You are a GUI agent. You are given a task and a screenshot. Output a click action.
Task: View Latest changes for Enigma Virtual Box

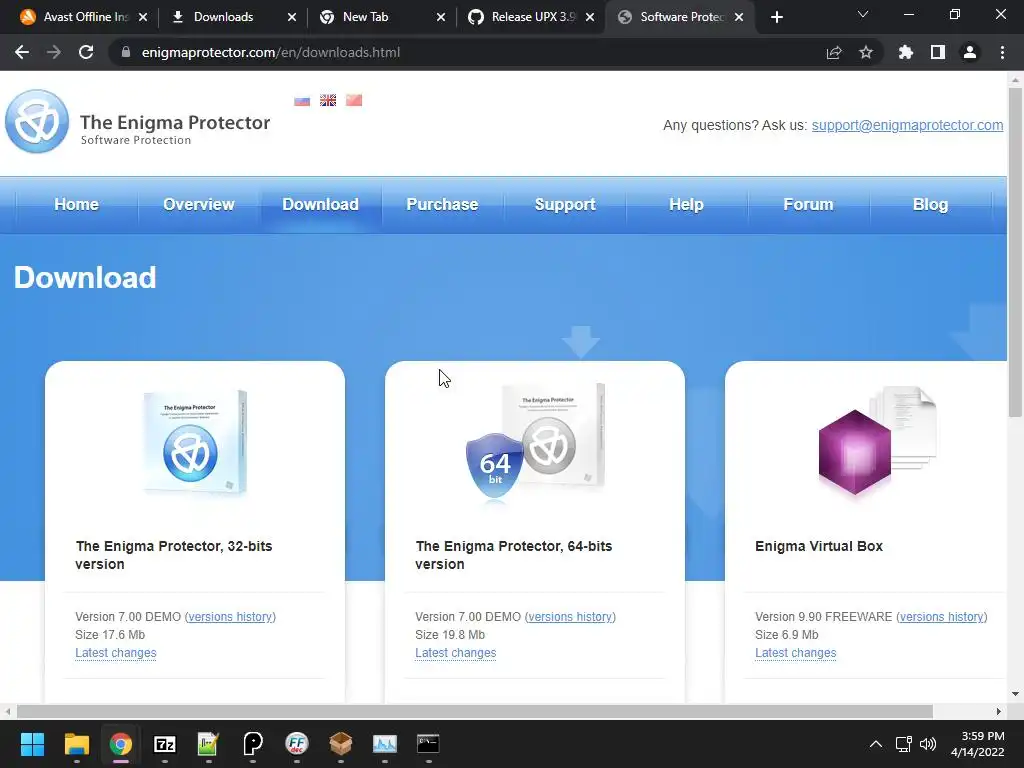click(x=795, y=652)
